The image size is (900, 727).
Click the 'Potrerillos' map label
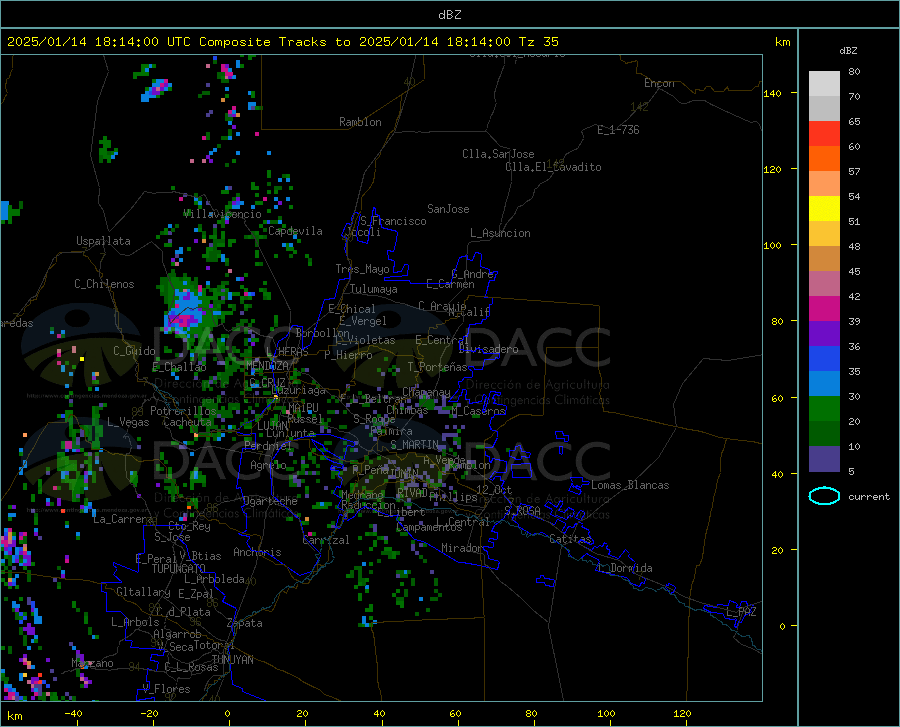coord(183,411)
